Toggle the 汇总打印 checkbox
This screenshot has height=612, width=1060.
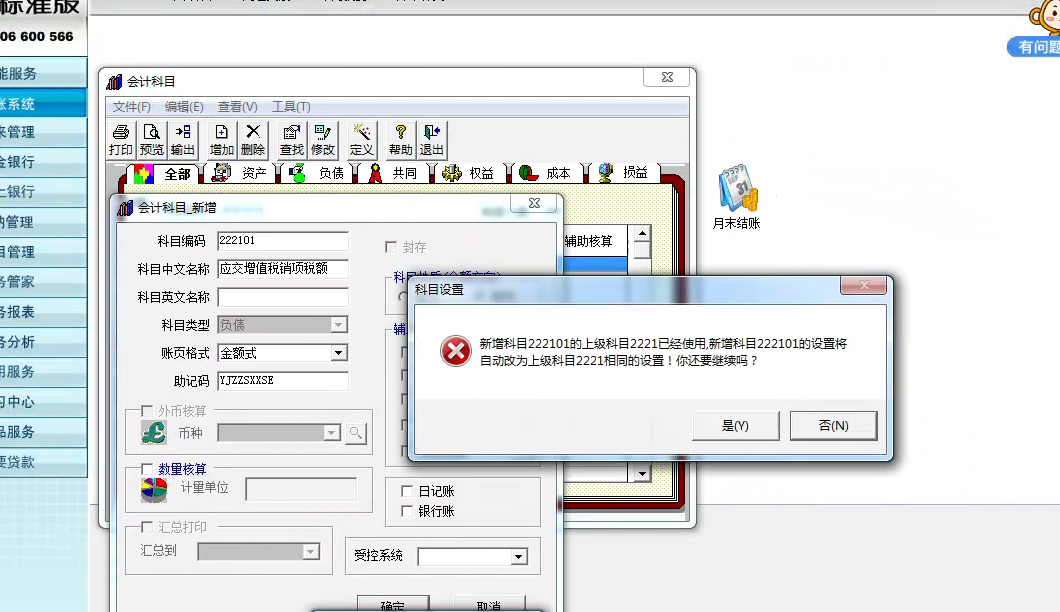(147, 527)
